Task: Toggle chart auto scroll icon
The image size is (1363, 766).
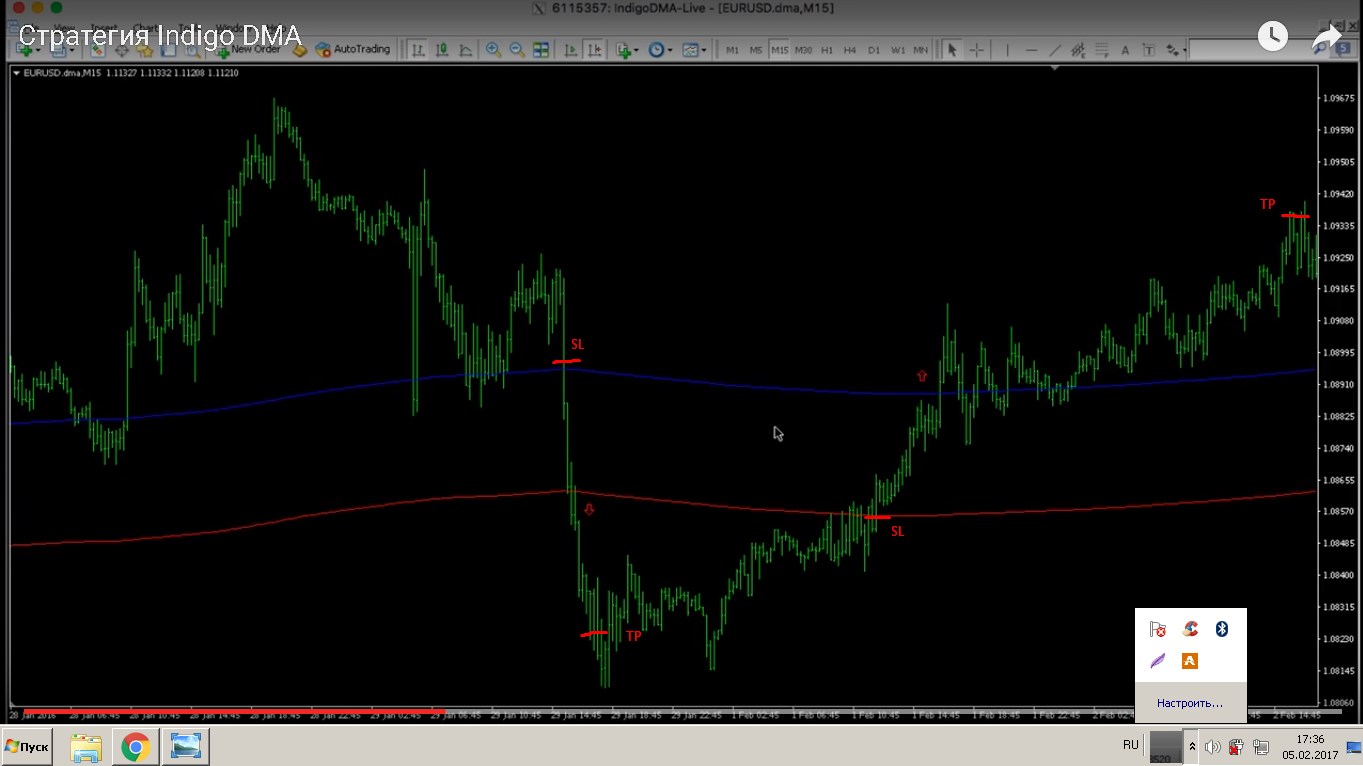Action: 570,50
